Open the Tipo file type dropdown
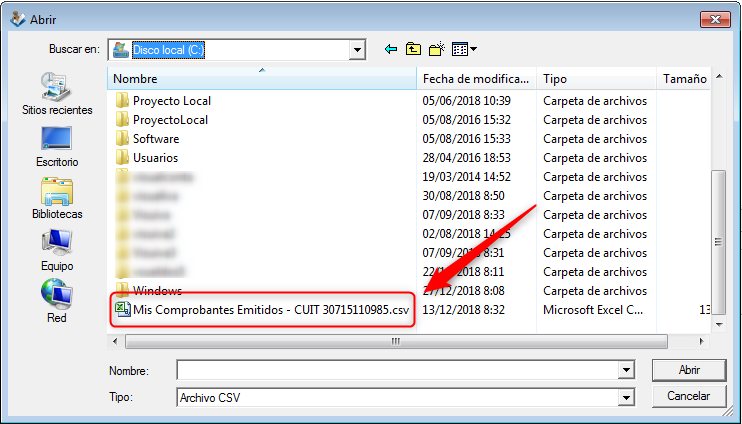The width and height of the screenshot is (742, 424). click(x=626, y=398)
